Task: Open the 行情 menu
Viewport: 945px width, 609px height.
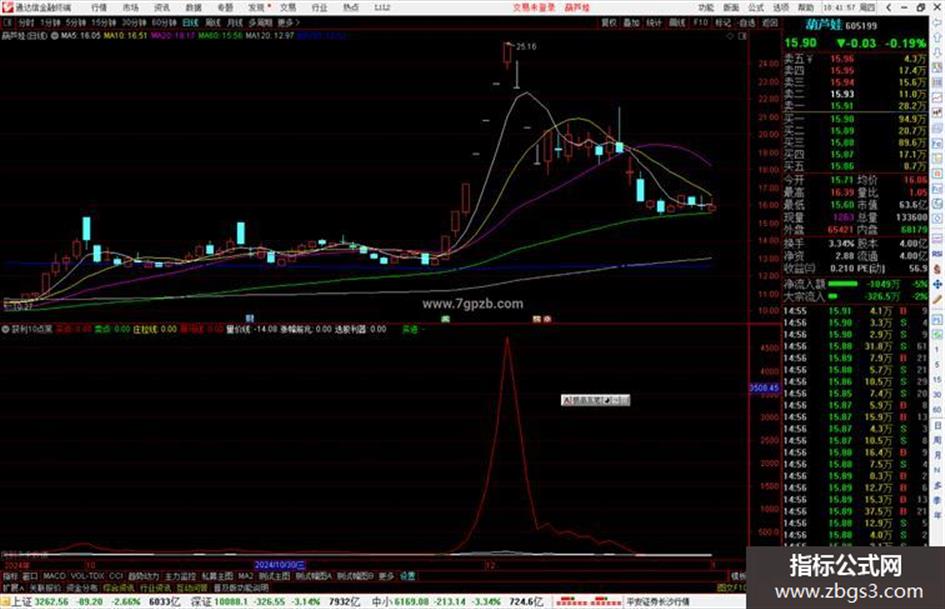Action: 99,7
